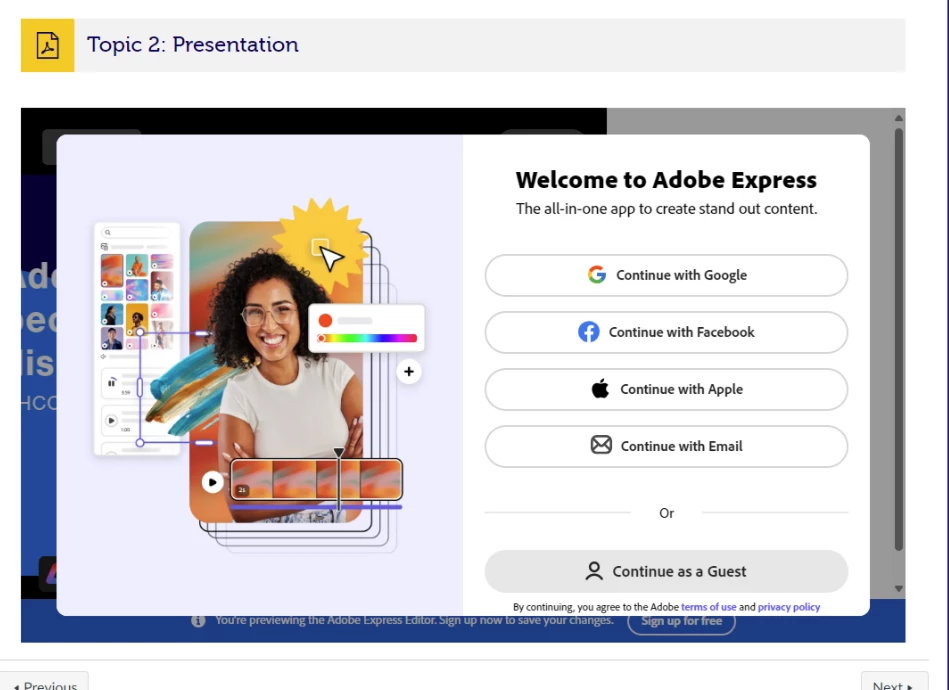The width and height of the screenshot is (949, 690).
Task: Open the terms of use link
Action: pyautogui.click(x=709, y=607)
